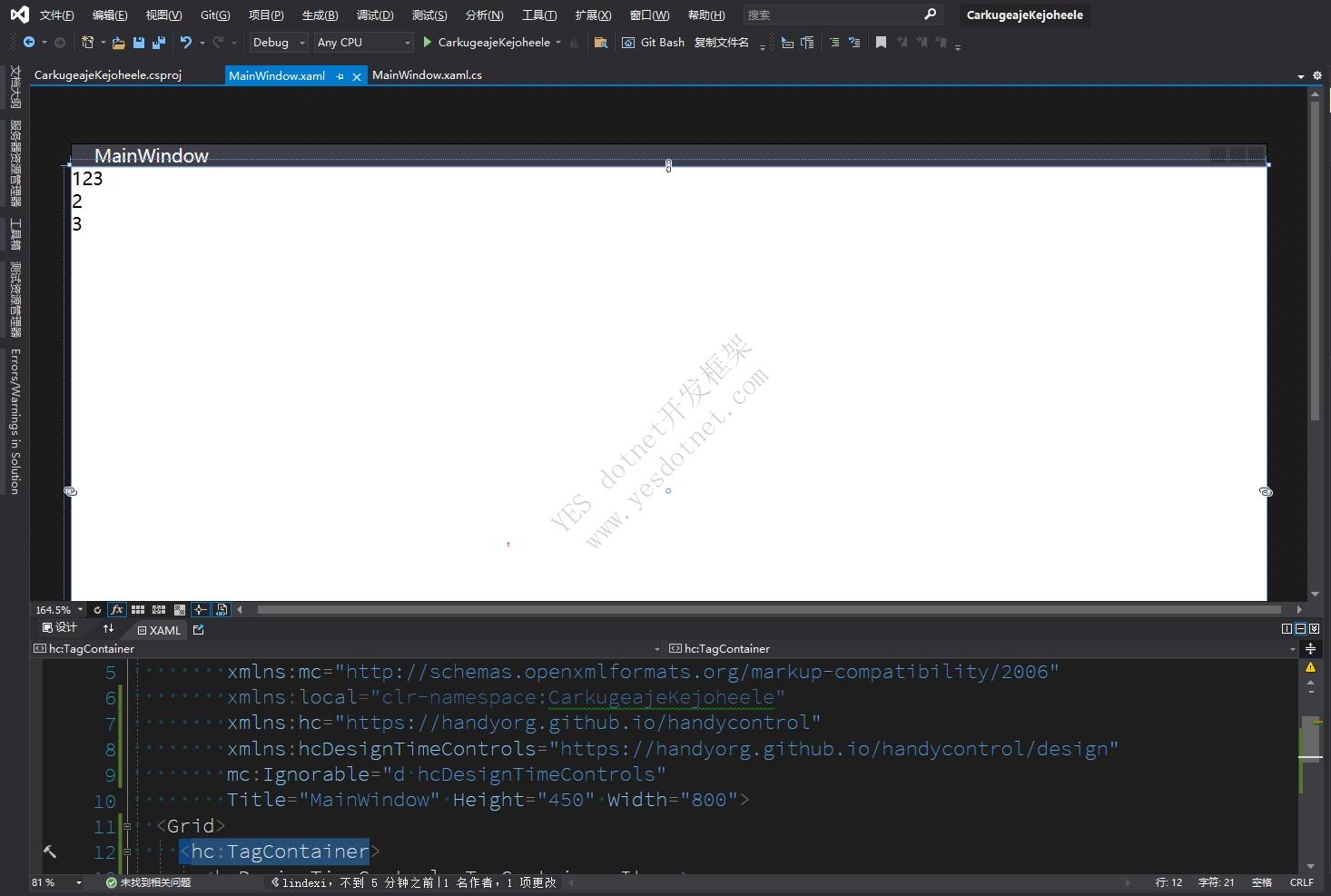This screenshot has width=1331, height=896.
Task: Click the 复制文件名 toolbar button
Action: coord(722,43)
